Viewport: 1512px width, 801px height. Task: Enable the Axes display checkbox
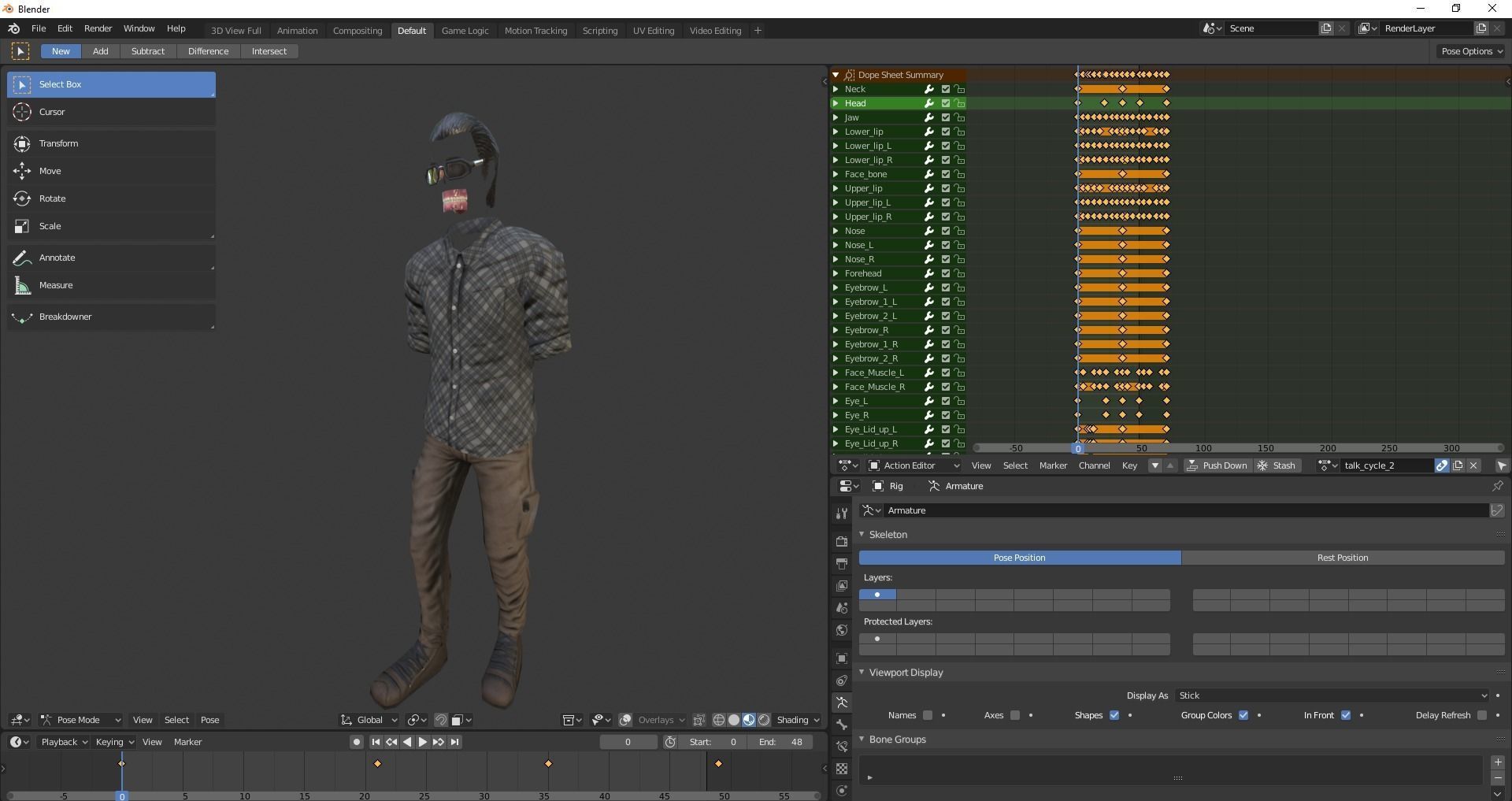coord(1015,715)
